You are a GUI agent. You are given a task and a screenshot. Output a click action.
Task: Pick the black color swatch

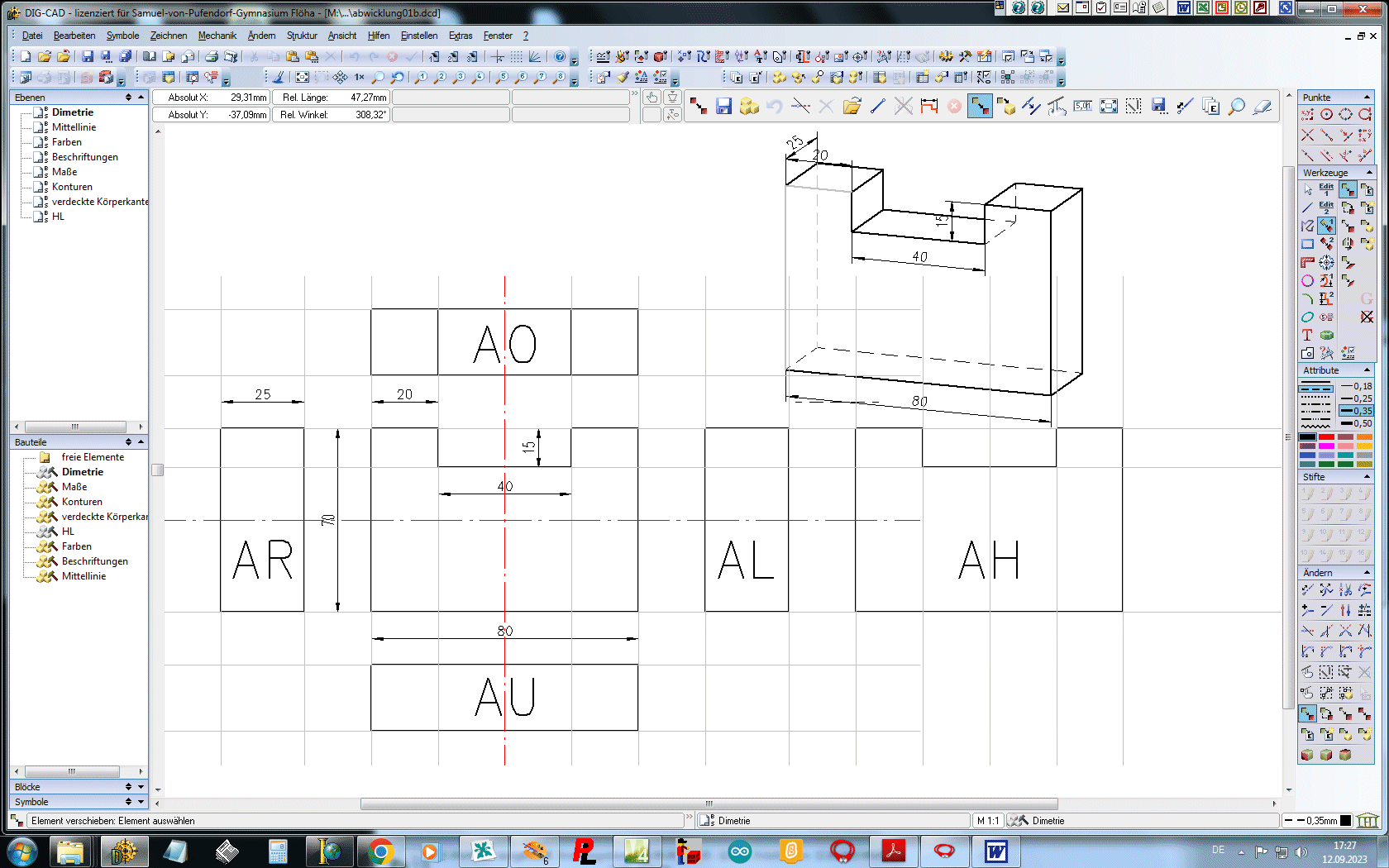click(1307, 436)
